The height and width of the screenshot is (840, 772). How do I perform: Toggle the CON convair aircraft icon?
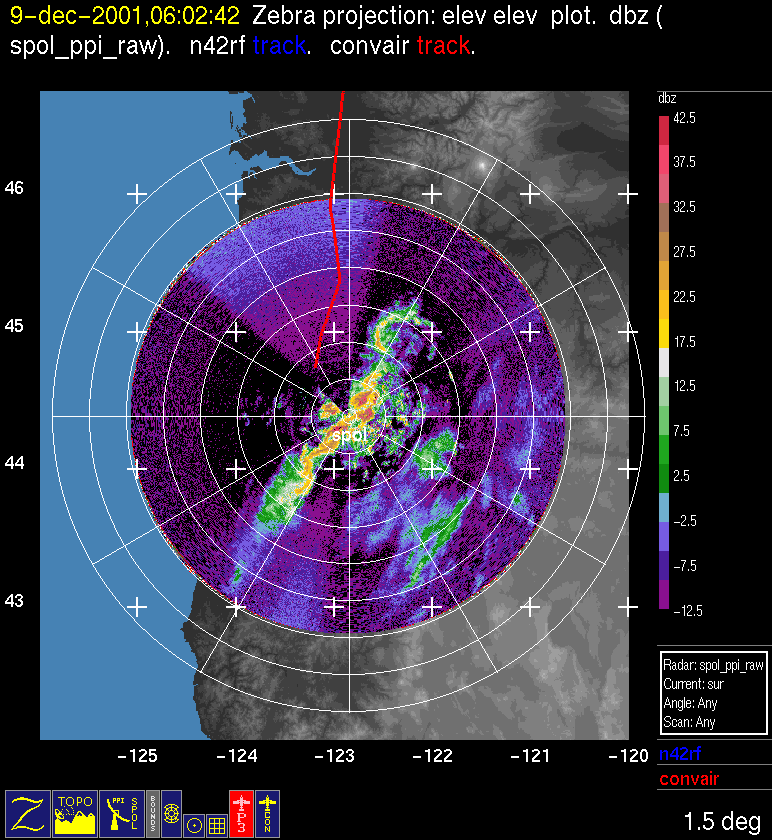pos(267,813)
